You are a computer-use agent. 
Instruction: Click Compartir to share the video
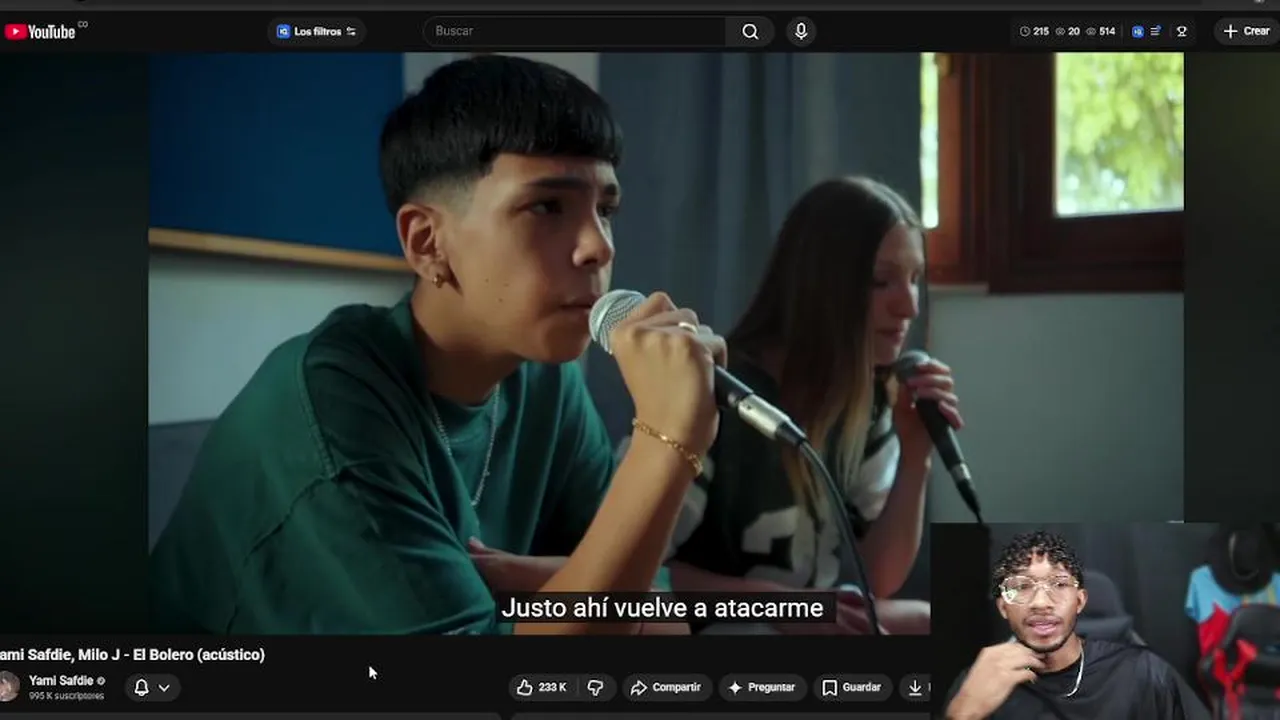coord(666,687)
